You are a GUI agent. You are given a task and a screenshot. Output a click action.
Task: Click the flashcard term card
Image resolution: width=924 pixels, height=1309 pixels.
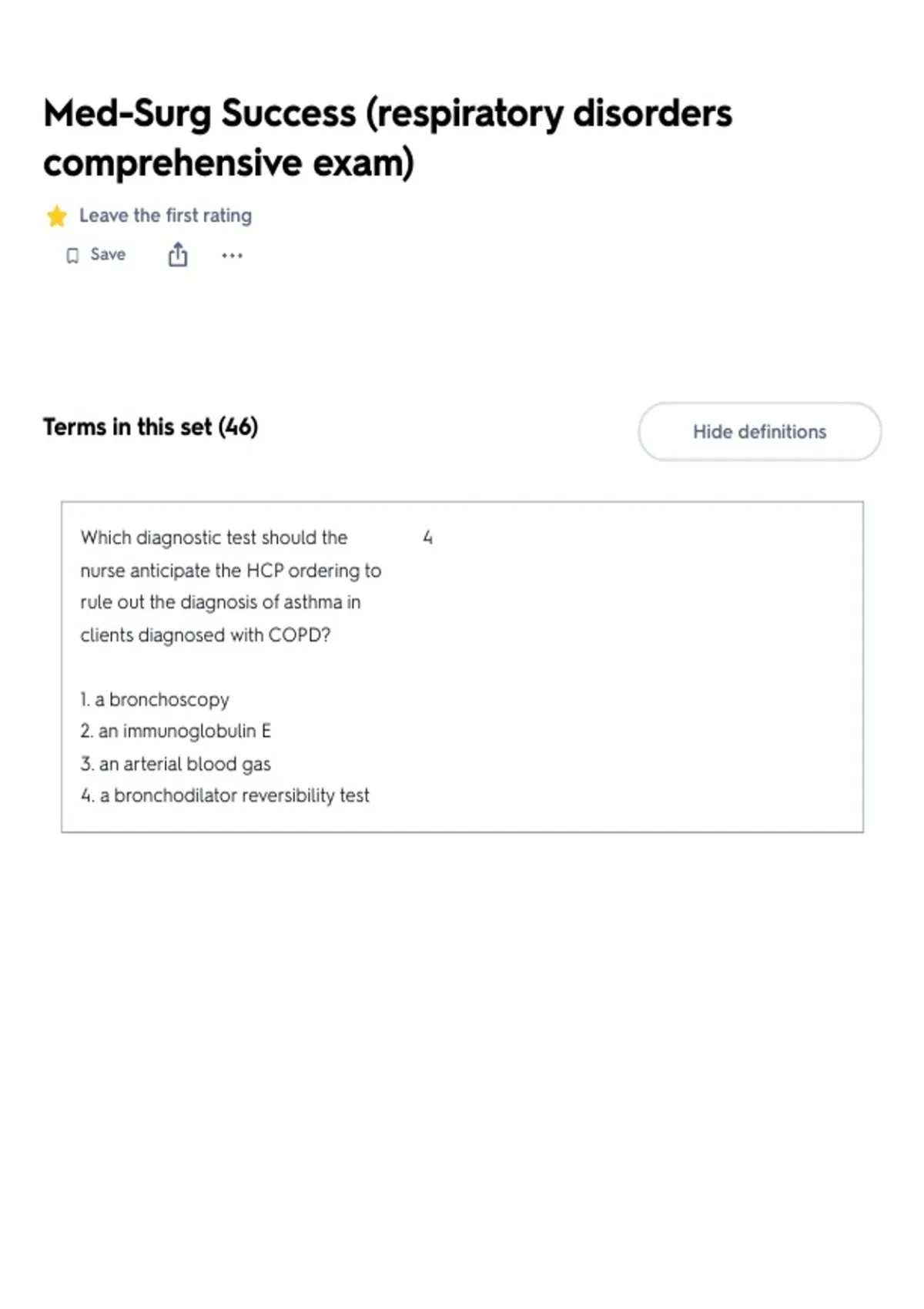tap(462, 667)
